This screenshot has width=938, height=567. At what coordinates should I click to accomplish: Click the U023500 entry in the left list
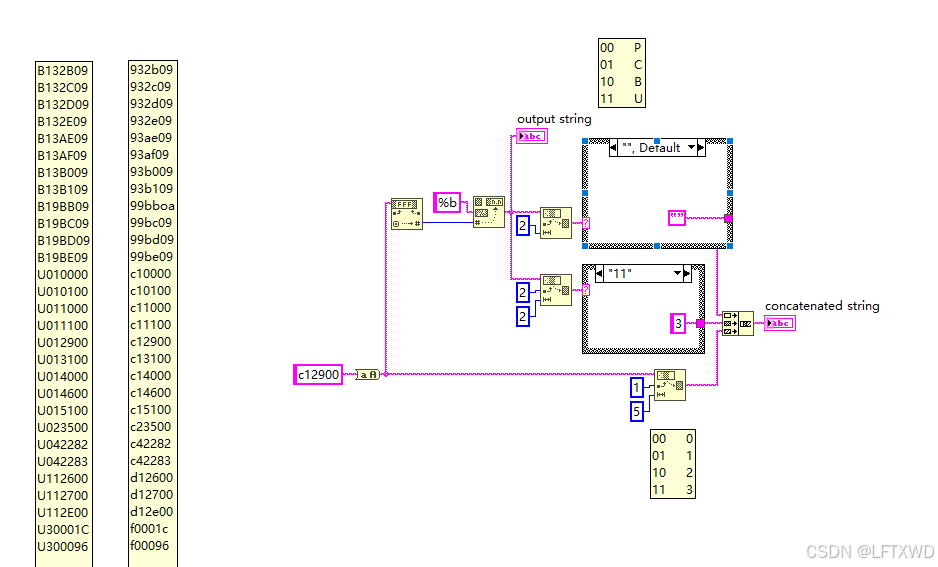pos(63,428)
